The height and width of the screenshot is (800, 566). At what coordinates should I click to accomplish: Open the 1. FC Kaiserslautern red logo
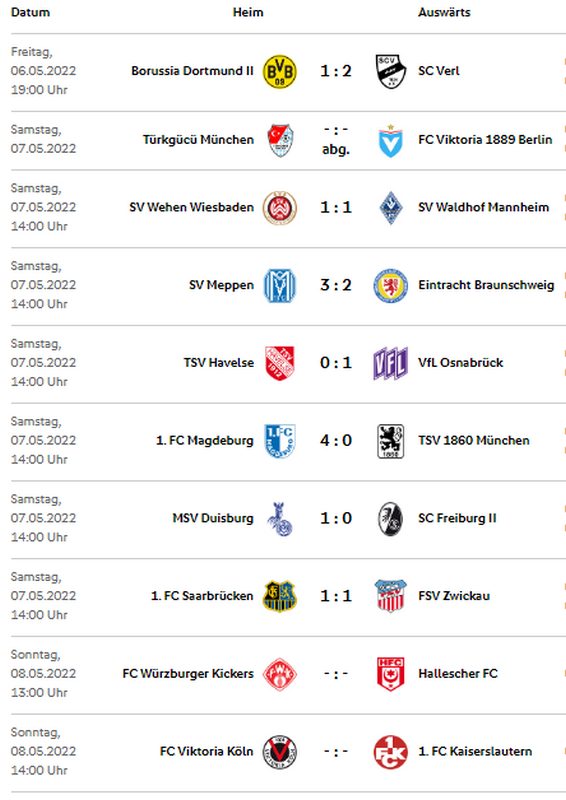click(x=390, y=752)
